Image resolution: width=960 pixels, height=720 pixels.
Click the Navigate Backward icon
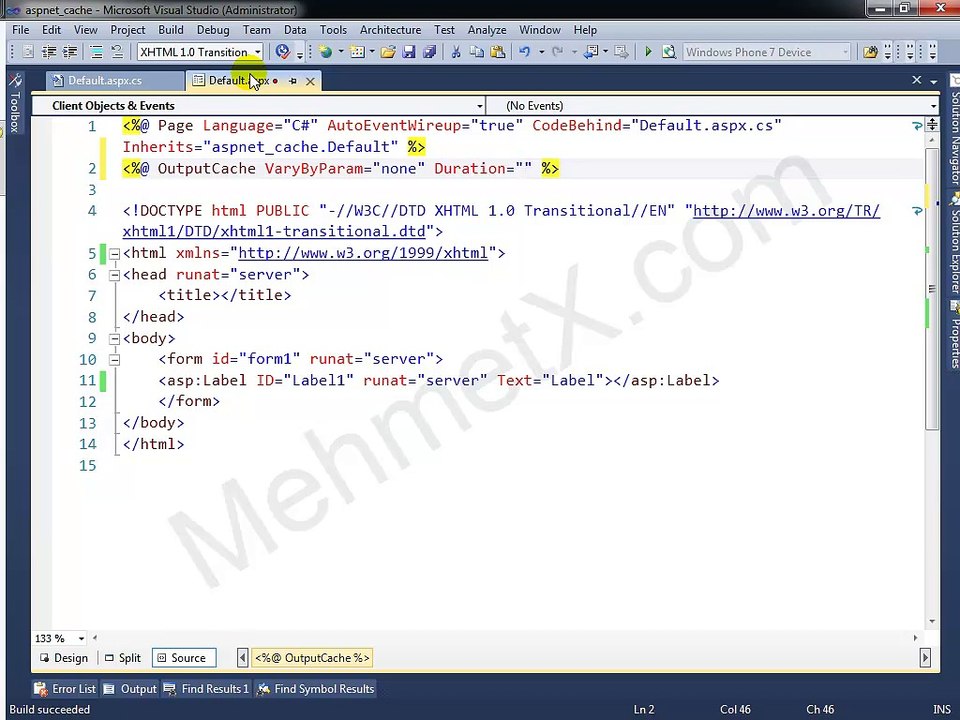click(590, 52)
